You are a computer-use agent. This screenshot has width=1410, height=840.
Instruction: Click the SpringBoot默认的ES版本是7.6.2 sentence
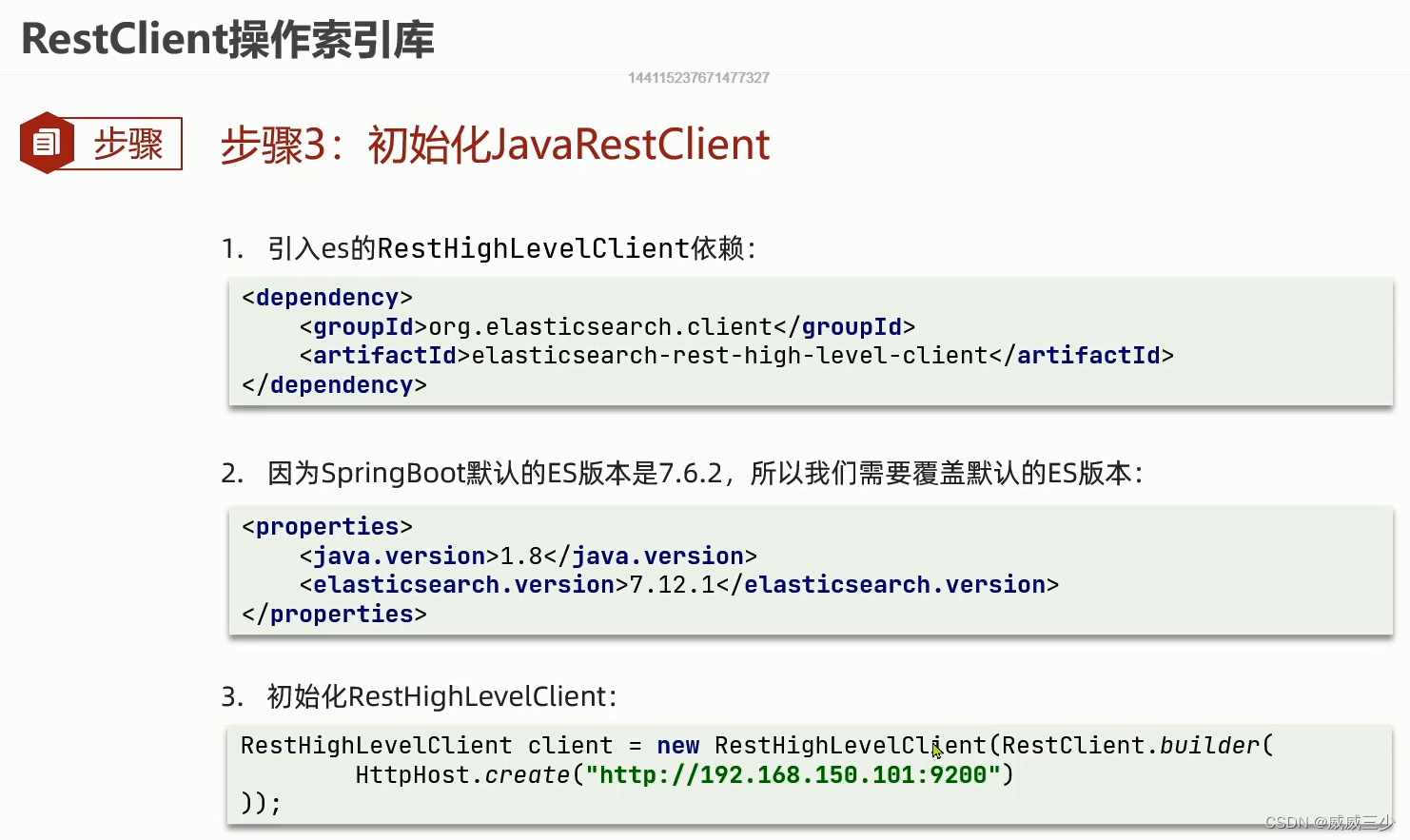(x=704, y=473)
